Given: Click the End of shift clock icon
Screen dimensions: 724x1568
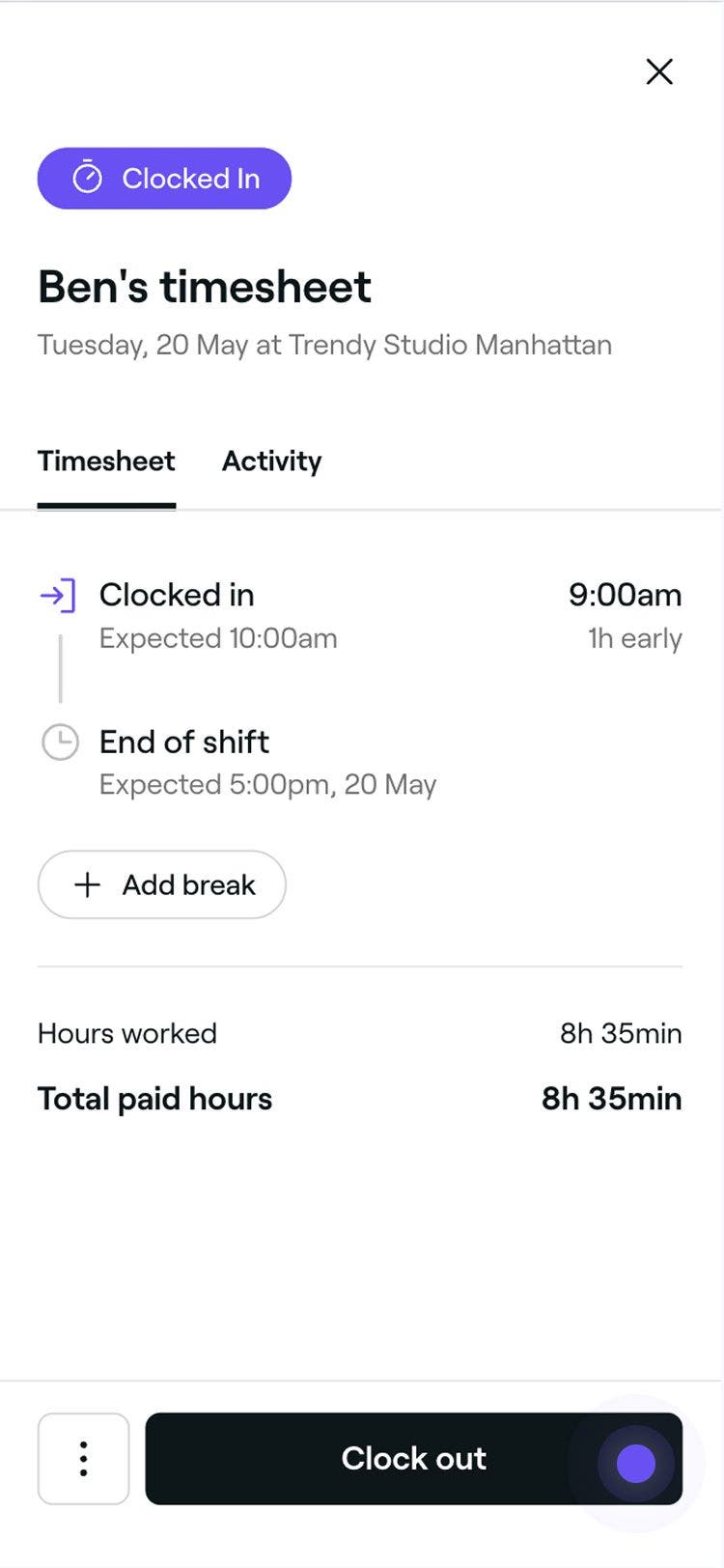Looking at the screenshot, I should [60, 742].
